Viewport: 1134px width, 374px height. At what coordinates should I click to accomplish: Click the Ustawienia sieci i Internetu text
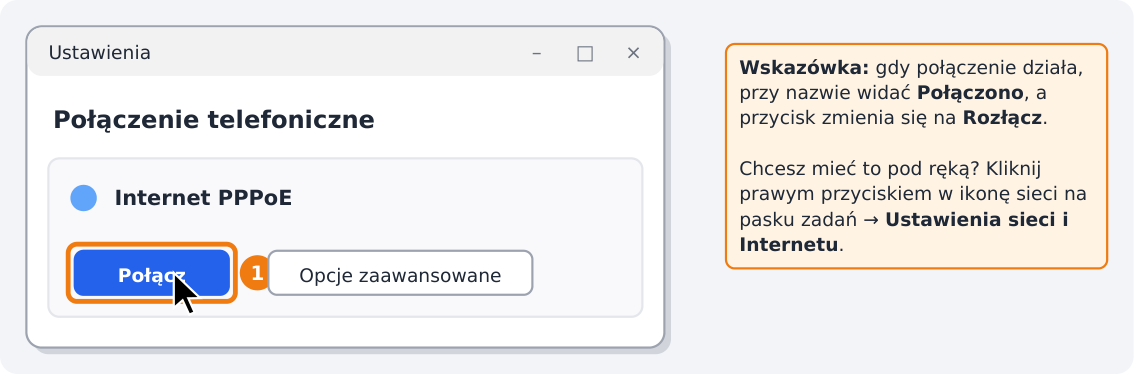[x=904, y=232]
